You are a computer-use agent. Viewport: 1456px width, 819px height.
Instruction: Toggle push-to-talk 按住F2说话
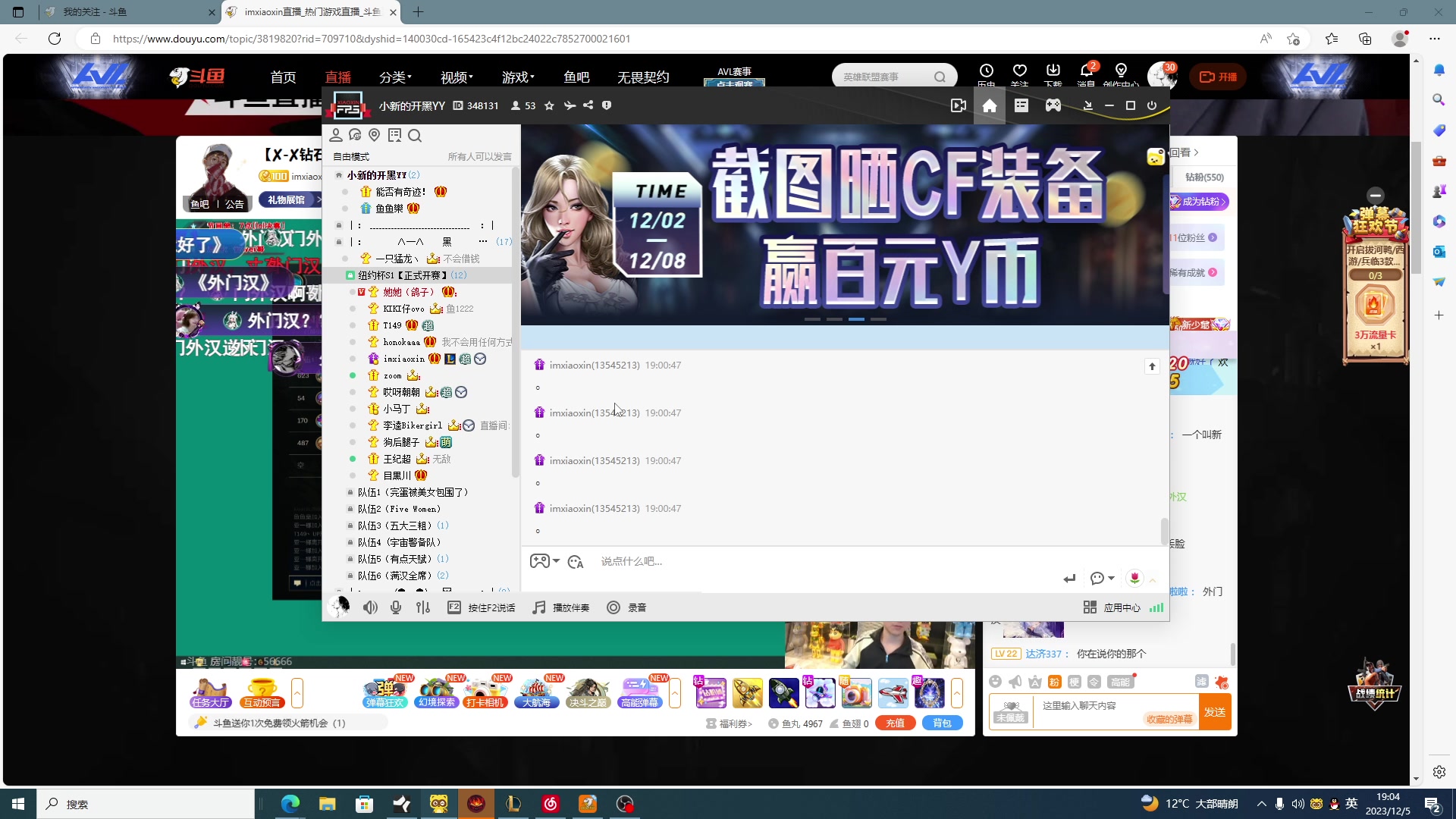click(x=482, y=607)
